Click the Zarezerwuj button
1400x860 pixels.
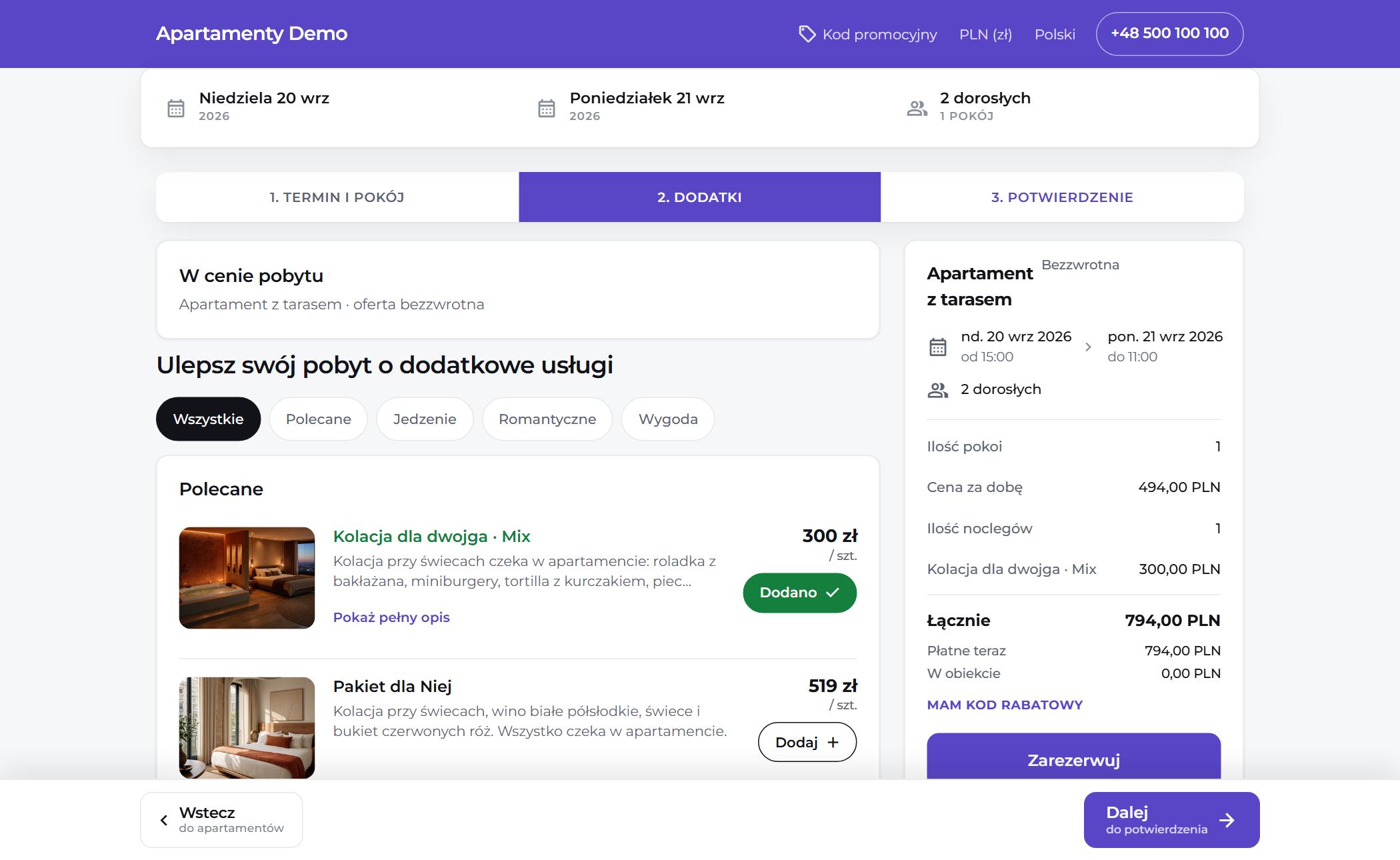tap(1073, 757)
